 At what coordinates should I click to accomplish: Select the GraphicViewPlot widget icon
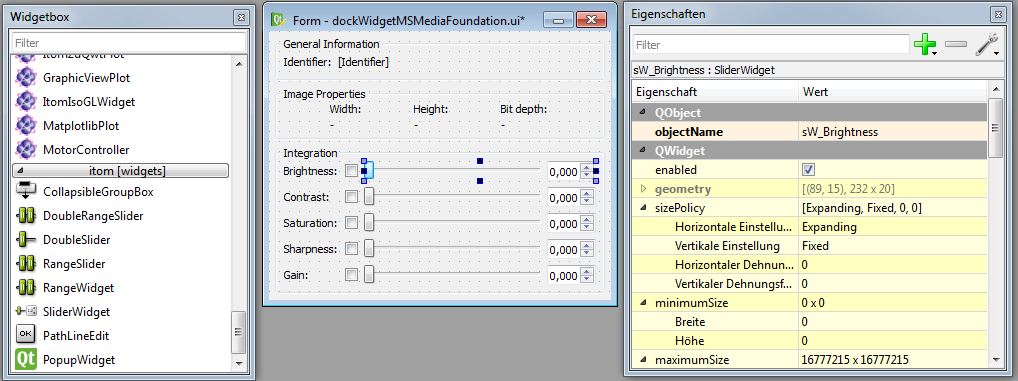coord(25,77)
